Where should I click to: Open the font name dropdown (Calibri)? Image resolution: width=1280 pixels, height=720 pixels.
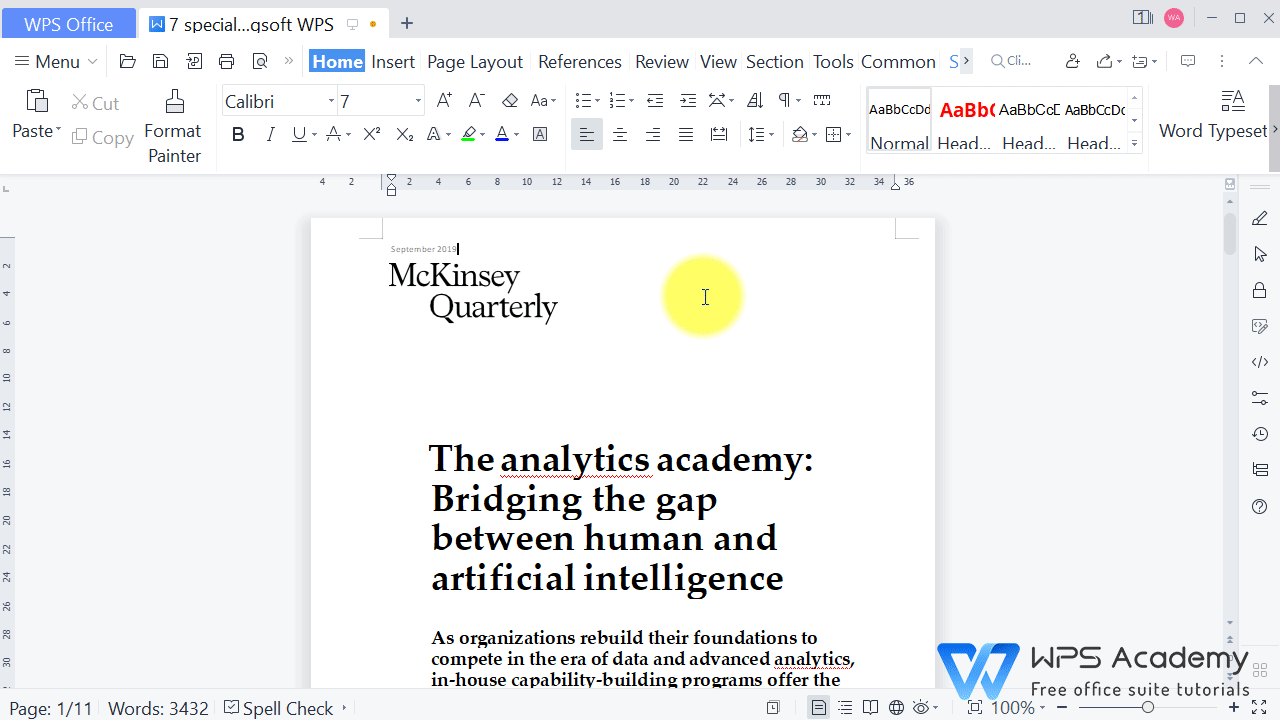click(x=331, y=101)
